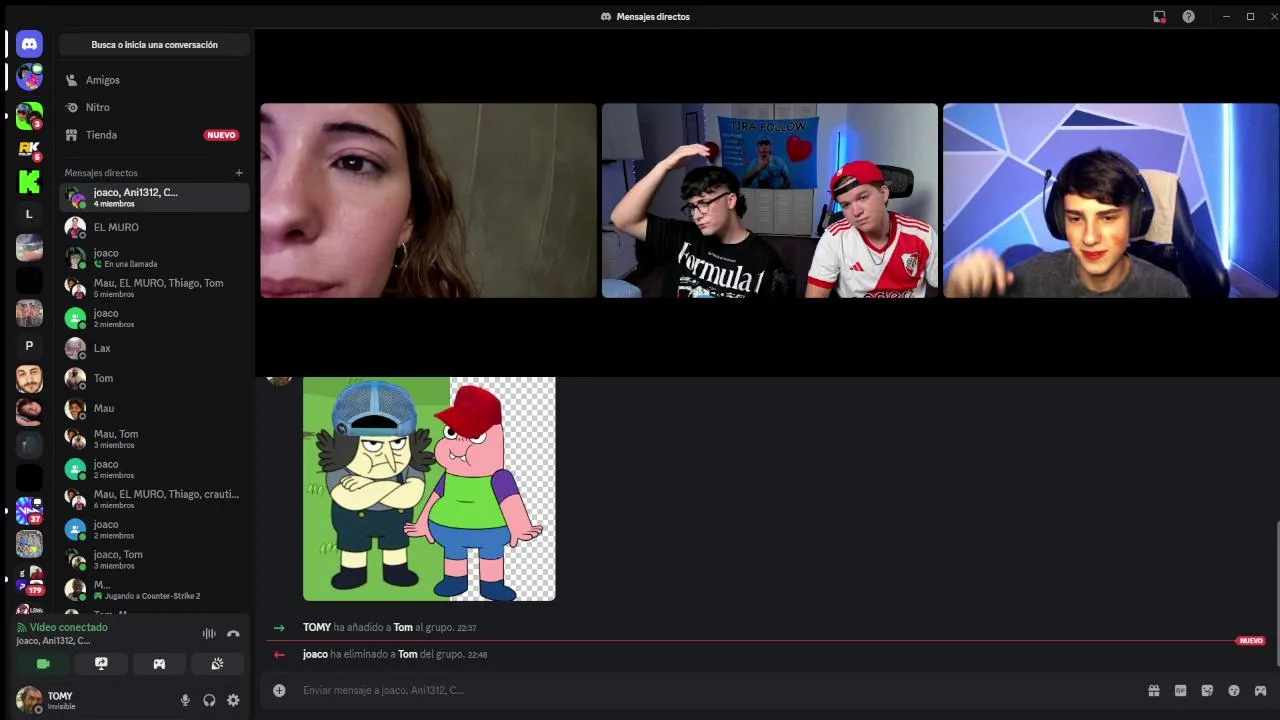Open TOMY user profile panel
Viewport: 1280px width, 720px height.
92,700
